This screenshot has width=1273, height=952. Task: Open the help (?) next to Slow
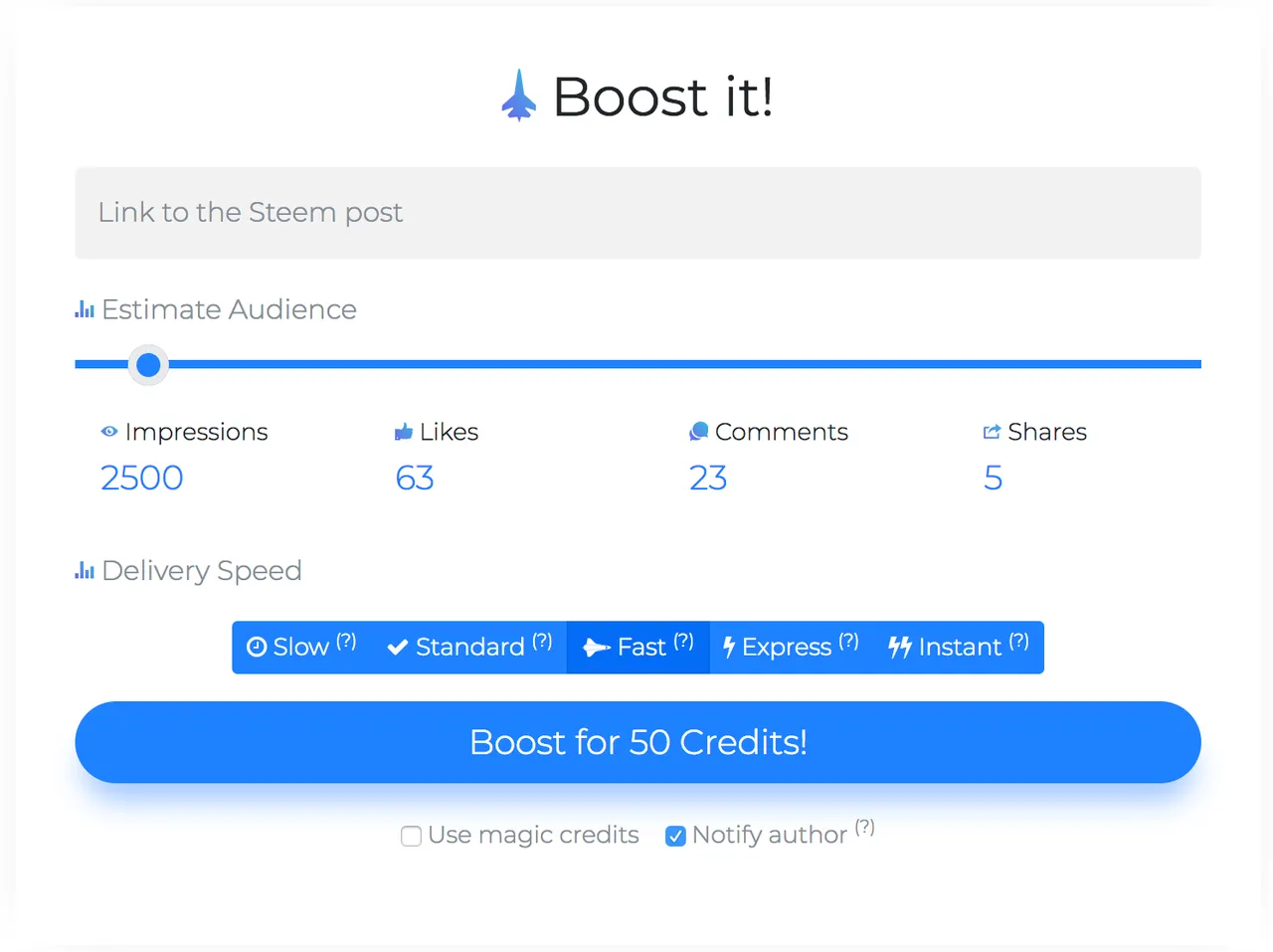(x=346, y=642)
